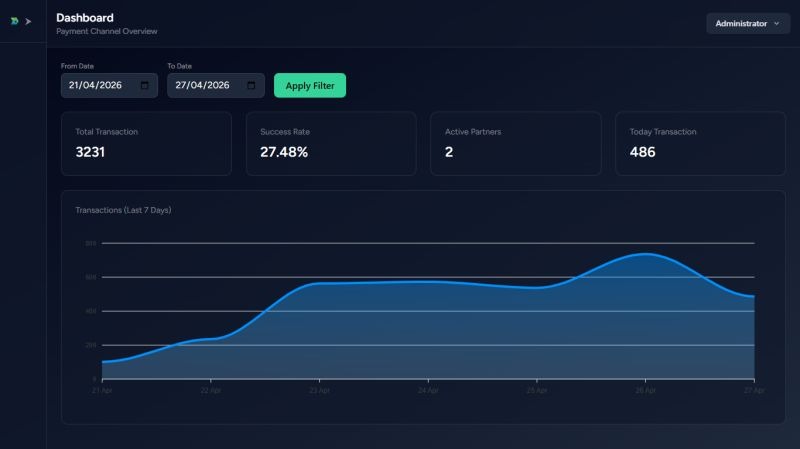The width and height of the screenshot is (800, 449).
Task: Open the From Date calendar picker icon
Action: pos(144,85)
